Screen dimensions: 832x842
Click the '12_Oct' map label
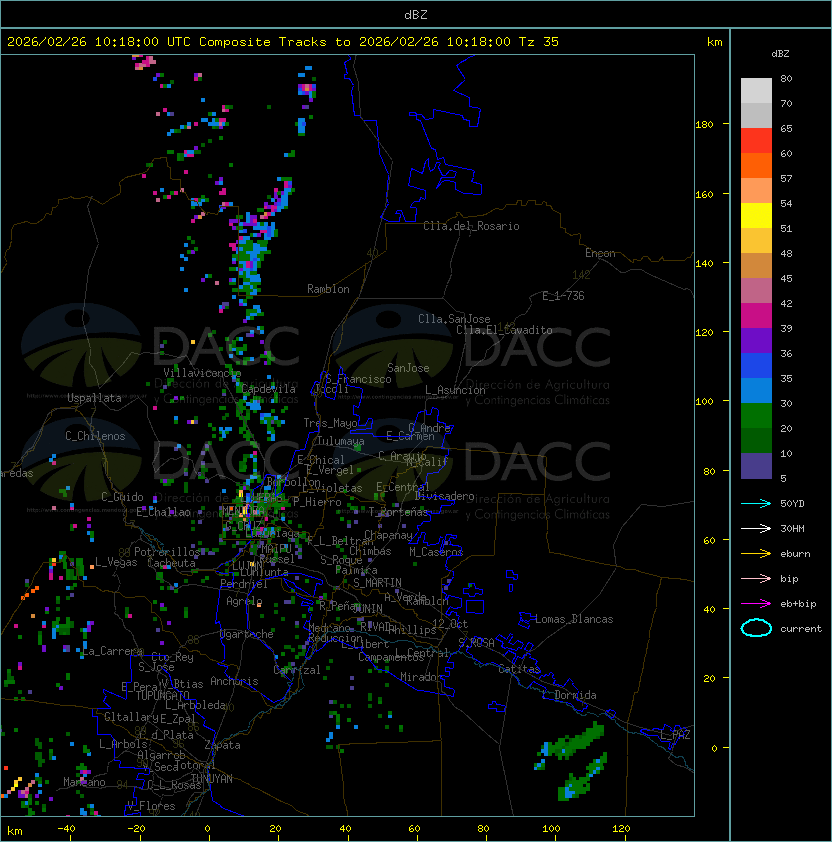pyautogui.click(x=450, y=624)
